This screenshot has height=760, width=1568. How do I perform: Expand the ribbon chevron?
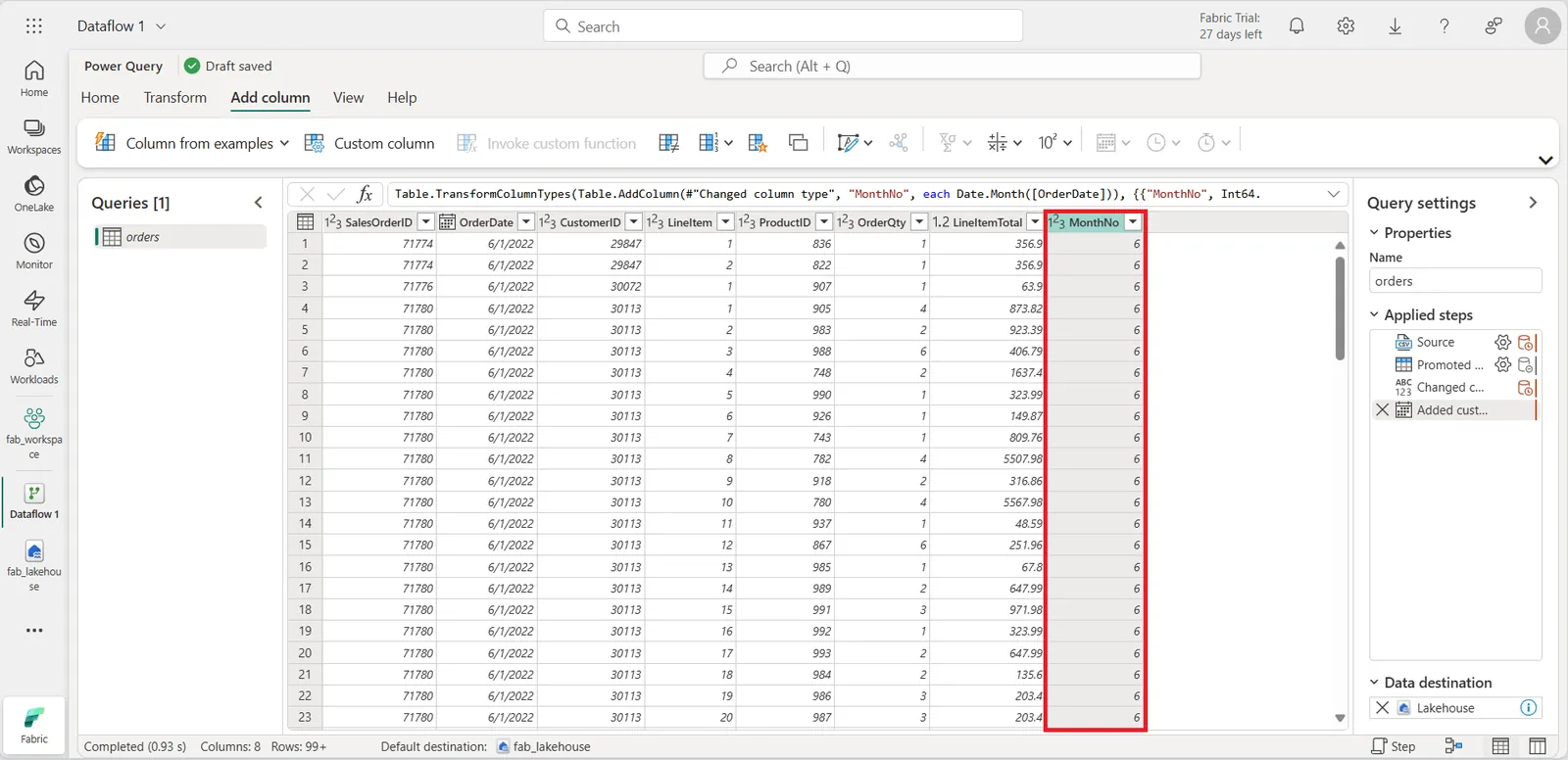tap(1545, 160)
